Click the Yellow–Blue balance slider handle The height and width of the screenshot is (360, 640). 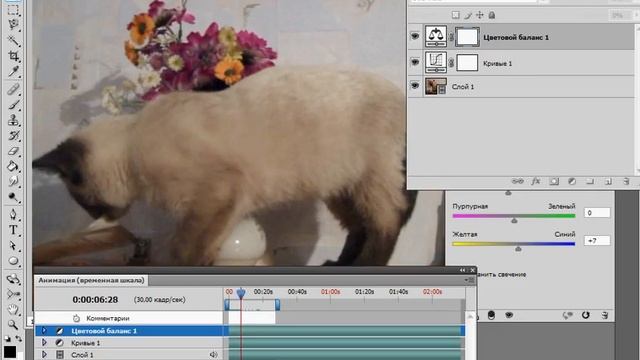pyautogui.click(x=518, y=249)
